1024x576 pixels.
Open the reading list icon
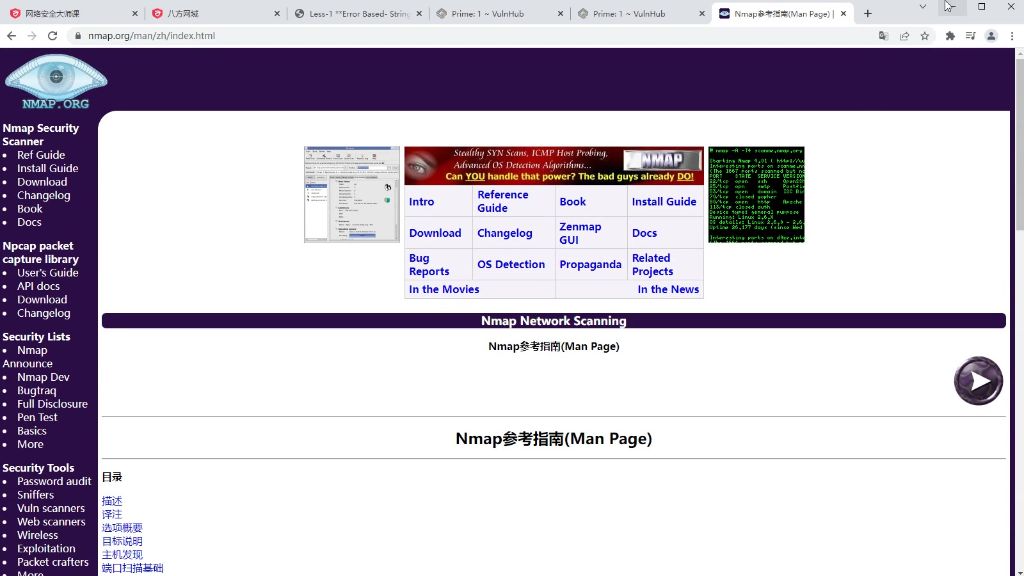970,36
